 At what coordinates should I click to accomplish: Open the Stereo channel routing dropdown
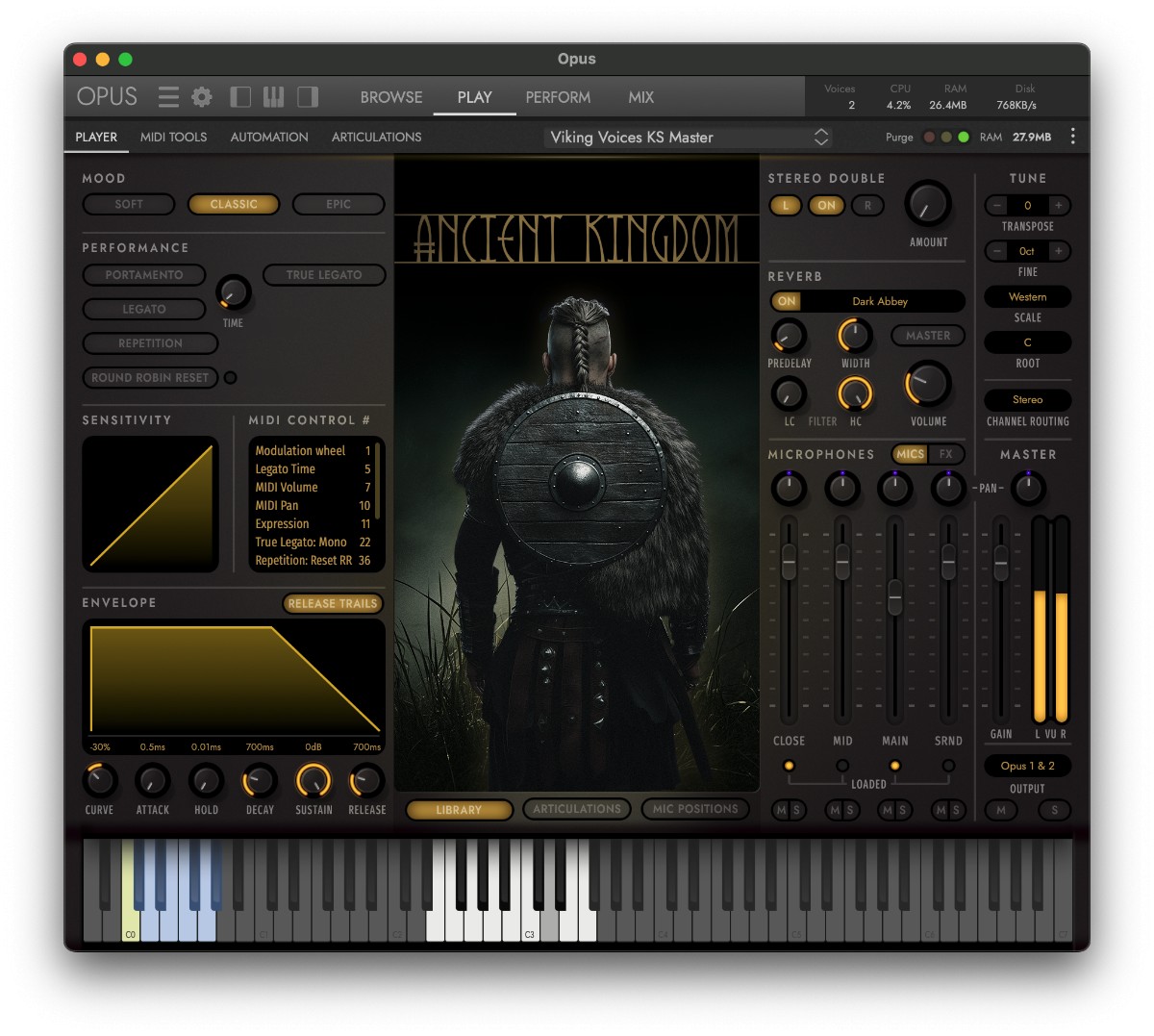pos(1027,399)
